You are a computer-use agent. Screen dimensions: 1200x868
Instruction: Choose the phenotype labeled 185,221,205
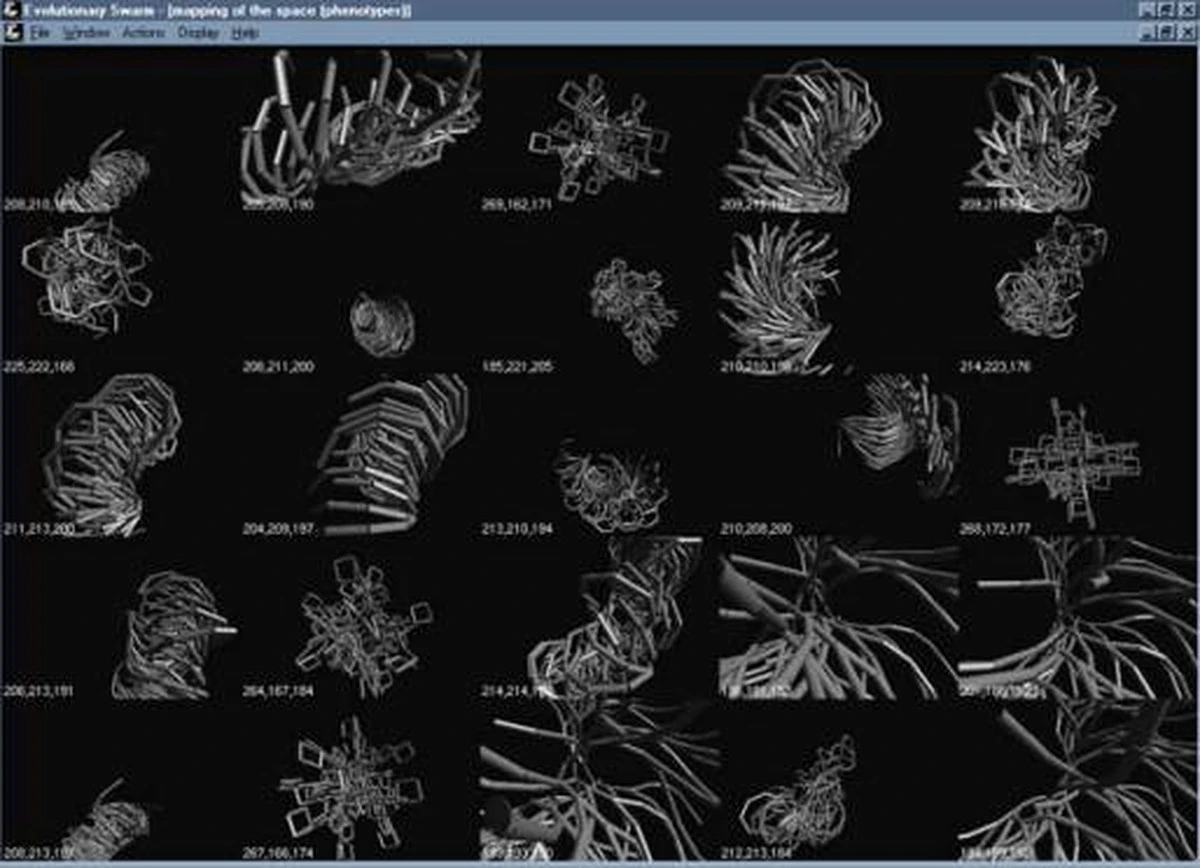click(x=632, y=308)
